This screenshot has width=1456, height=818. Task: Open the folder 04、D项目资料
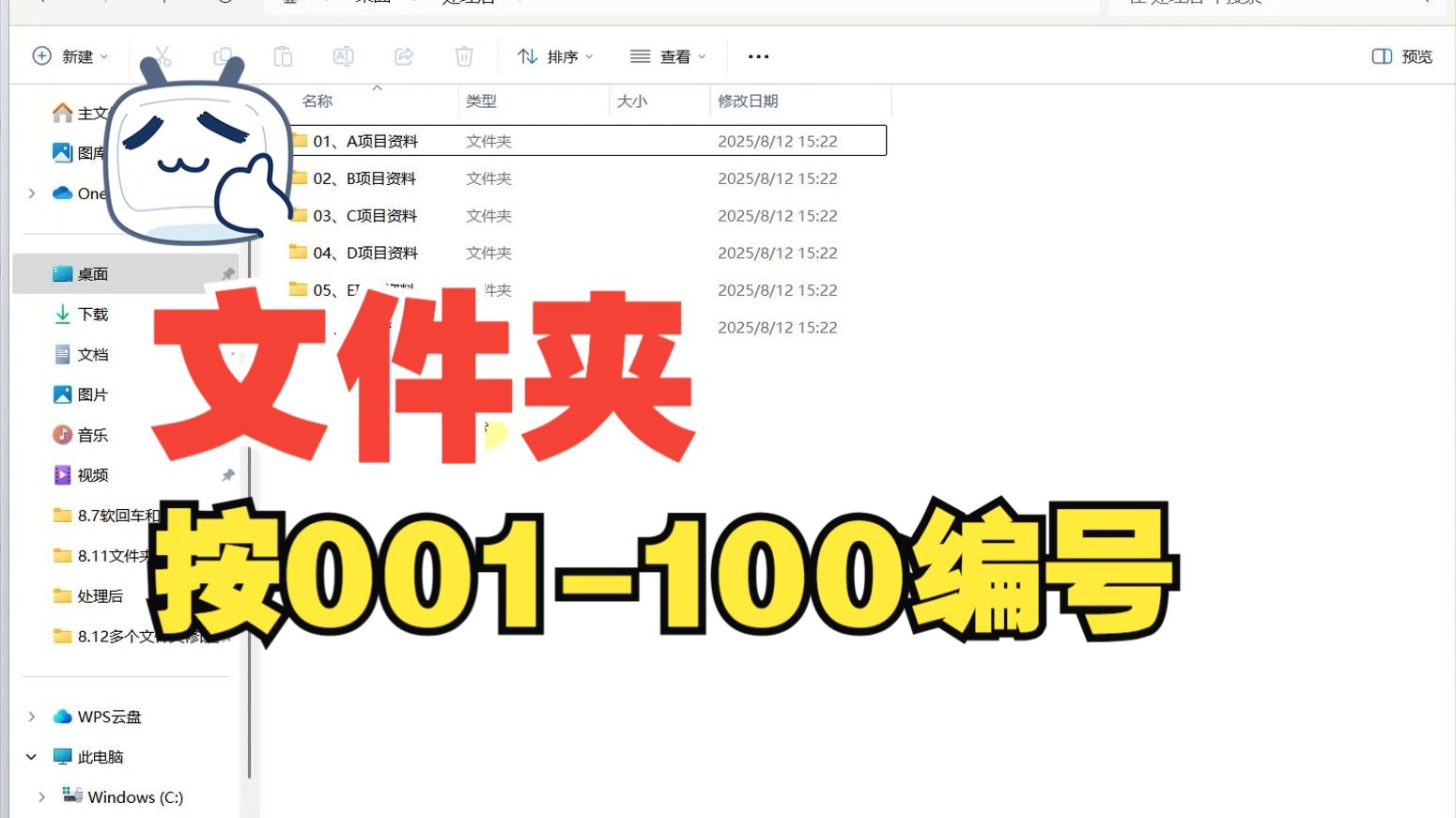click(365, 252)
